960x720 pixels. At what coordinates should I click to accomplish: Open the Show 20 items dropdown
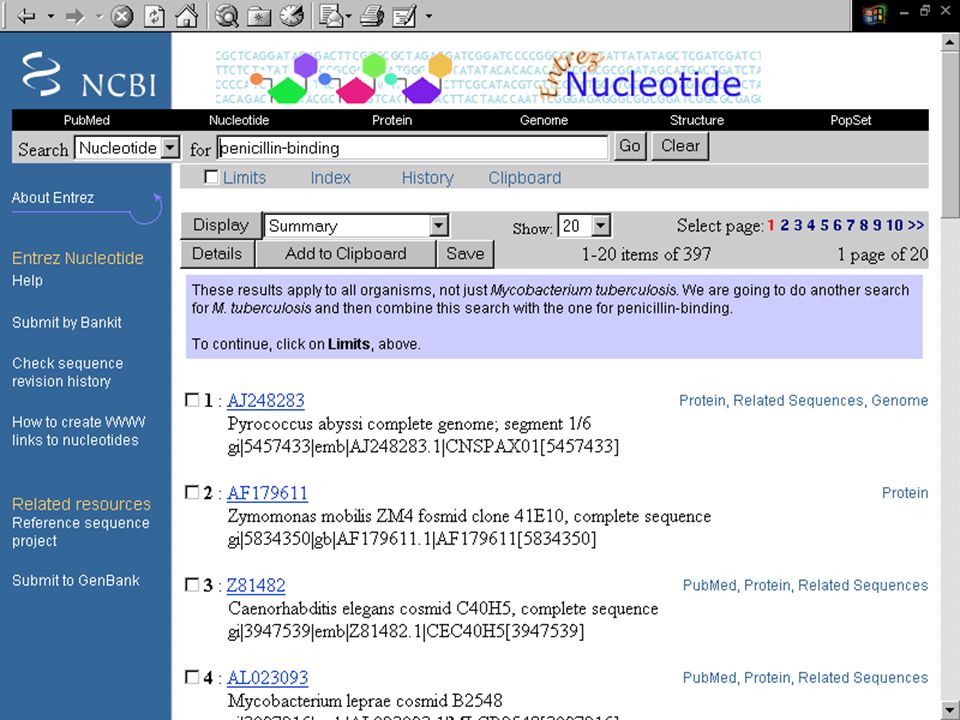click(584, 226)
